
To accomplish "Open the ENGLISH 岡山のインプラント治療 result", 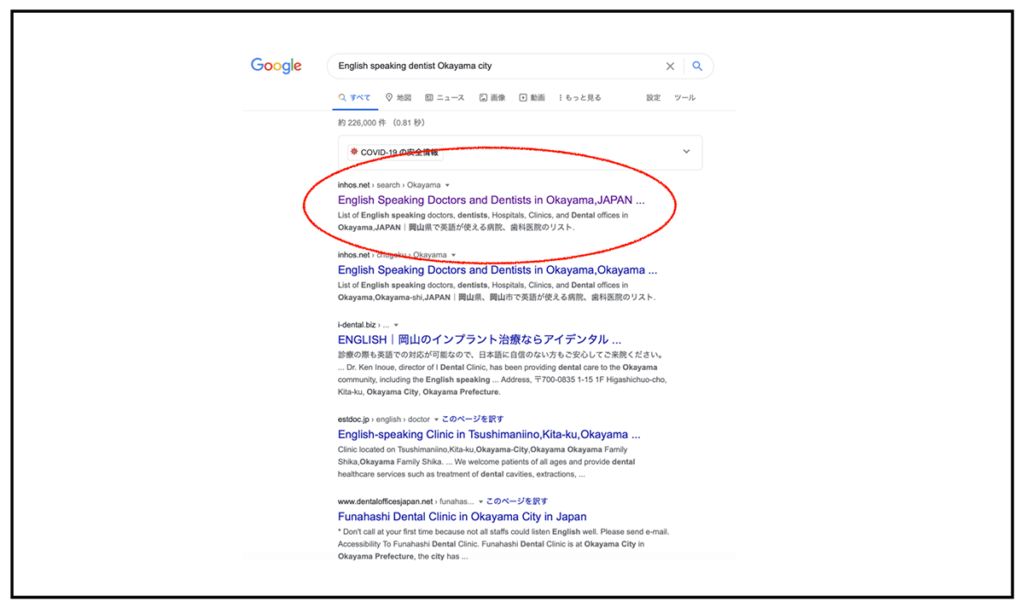I will pyautogui.click(x=479, y=340).
